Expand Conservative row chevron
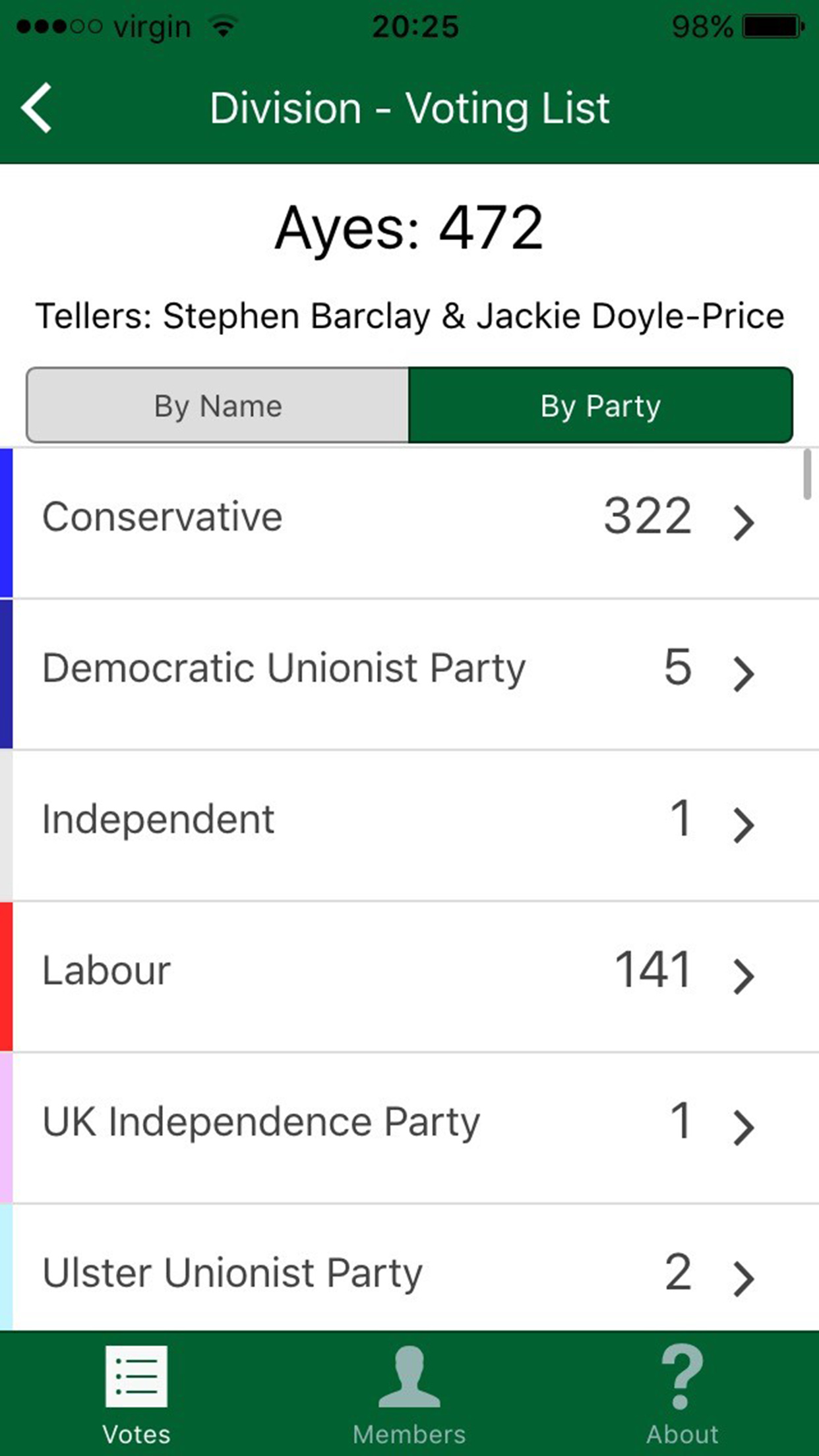 pyautogui.click(x=744, y=523)
